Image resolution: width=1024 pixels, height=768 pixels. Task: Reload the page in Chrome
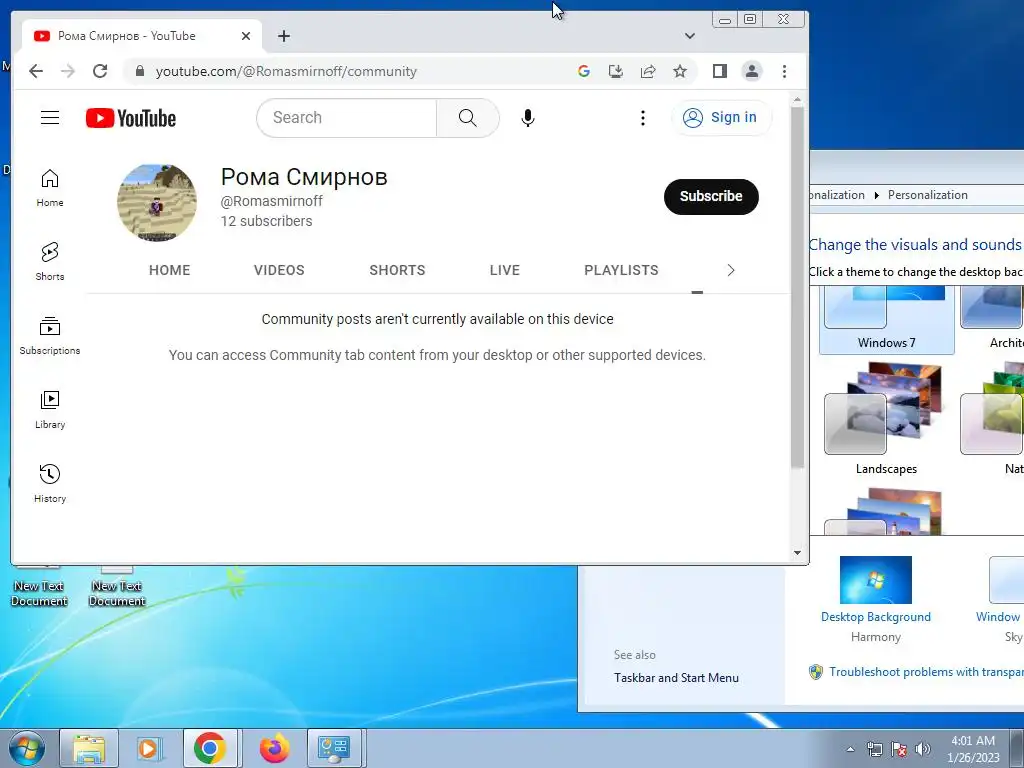(100, 71)
